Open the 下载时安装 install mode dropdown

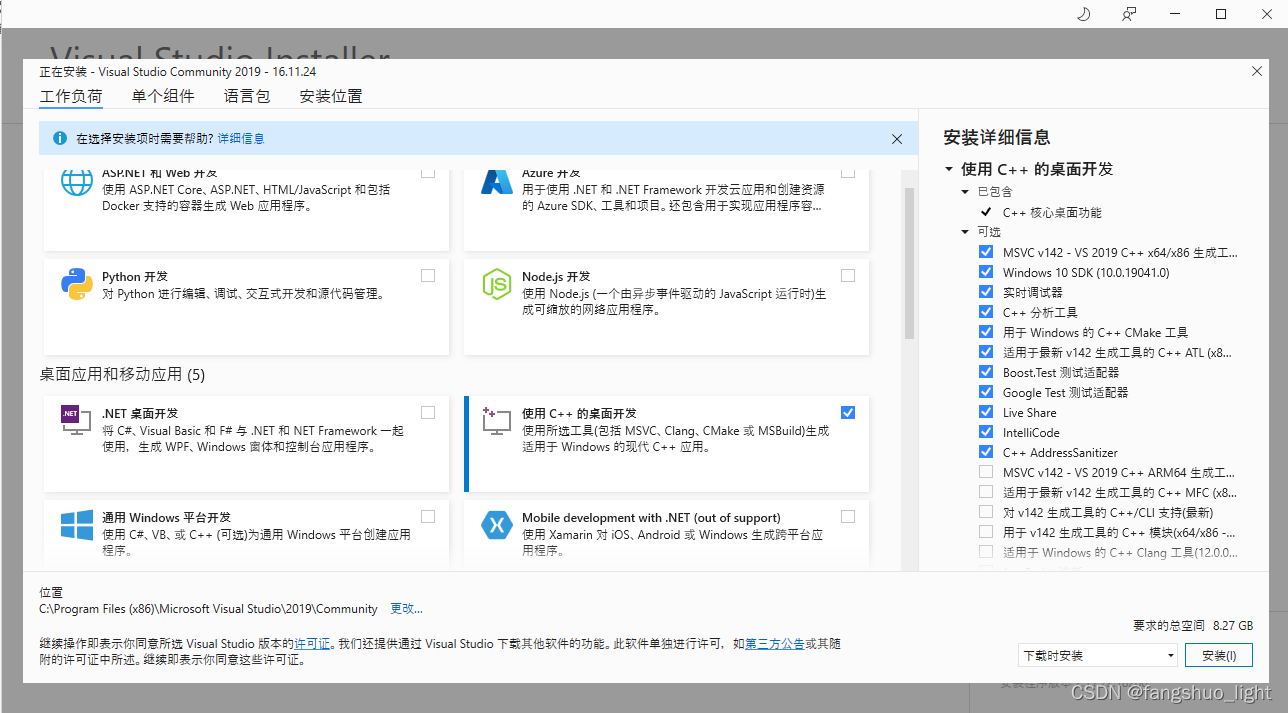pyautogui.click(x=1098, y=656)
